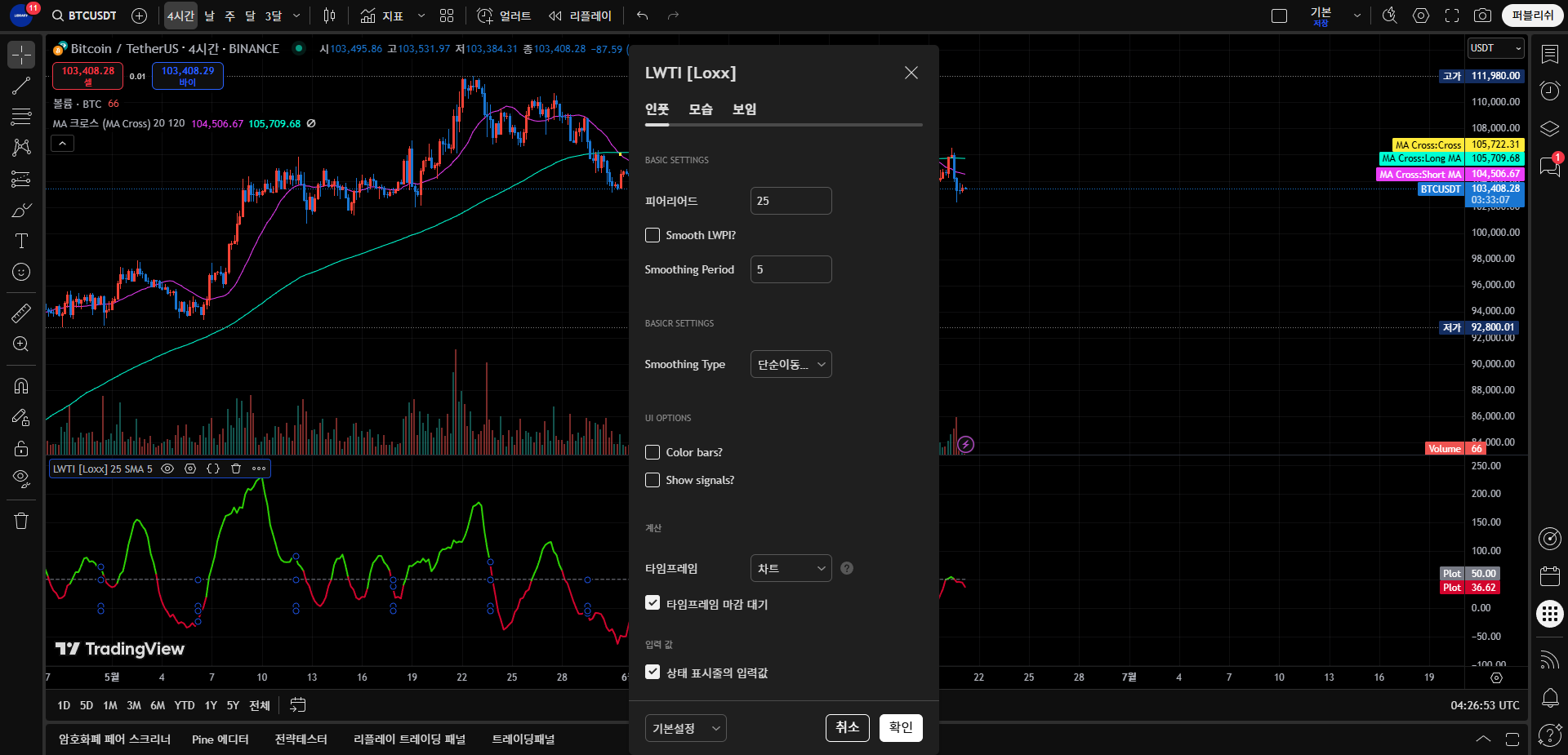Enable the Show signals? checkbox
The width and height of the screenshot is (1568, 755).
tap(653, 480)
